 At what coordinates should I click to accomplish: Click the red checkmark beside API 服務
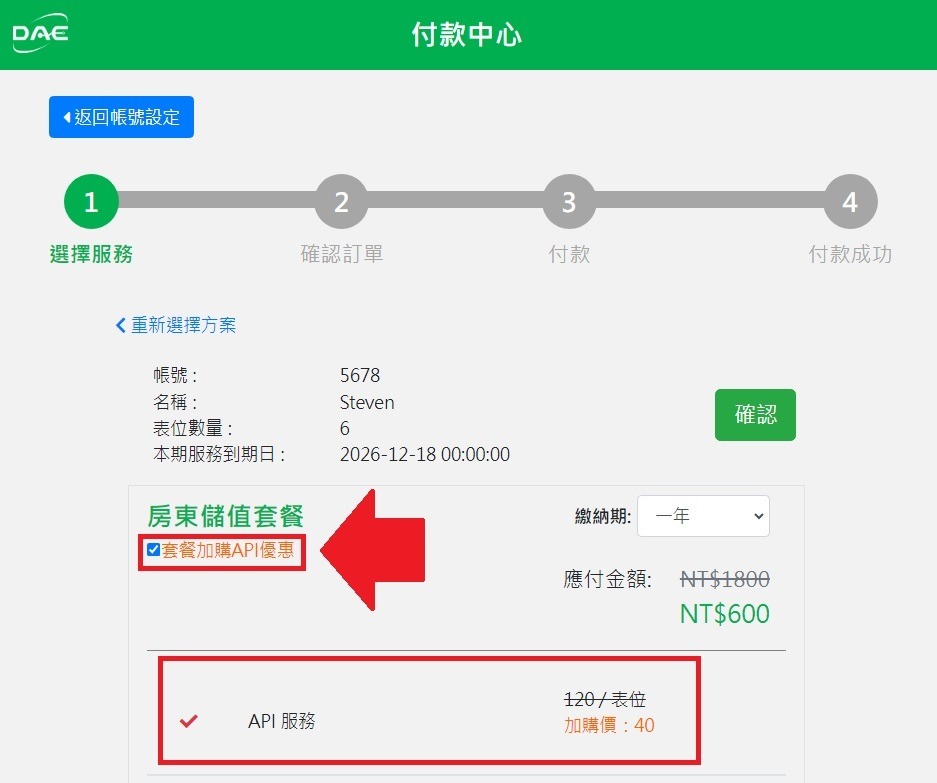189,720
